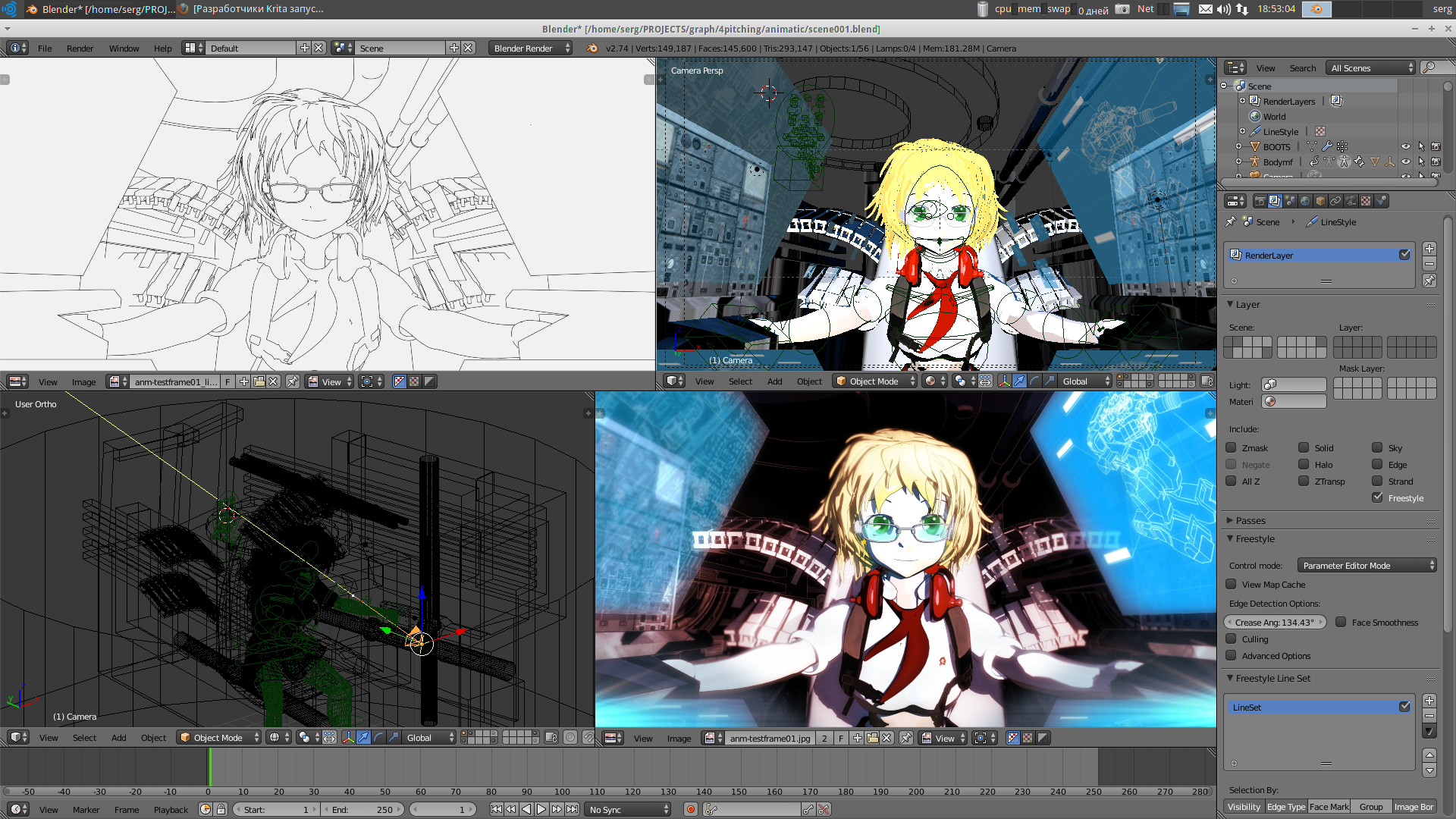Add a new Freestyle line set

click(x=1429, y=701)
